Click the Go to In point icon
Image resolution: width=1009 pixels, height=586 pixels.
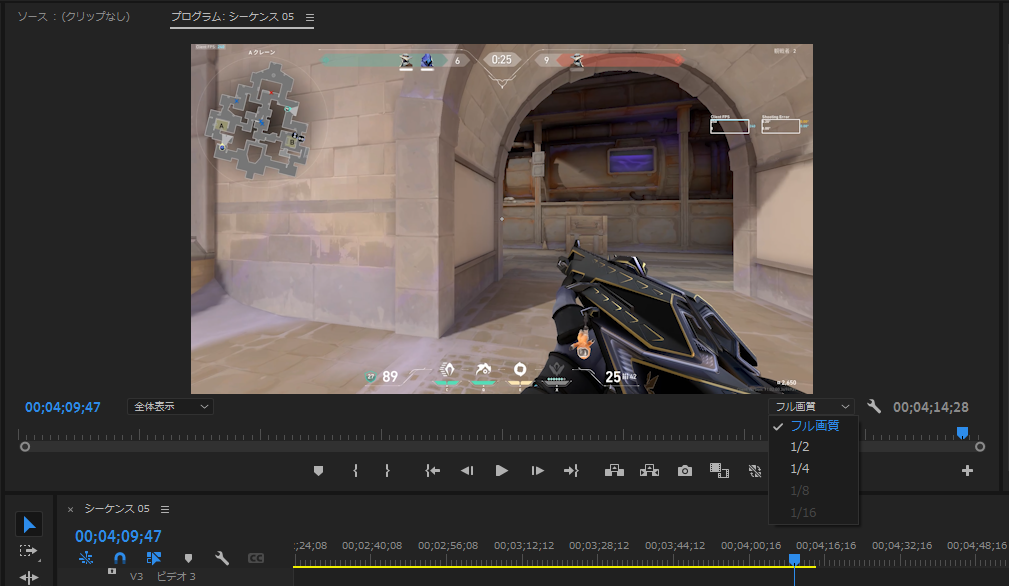pyautogui.click(x=432, y=471)
